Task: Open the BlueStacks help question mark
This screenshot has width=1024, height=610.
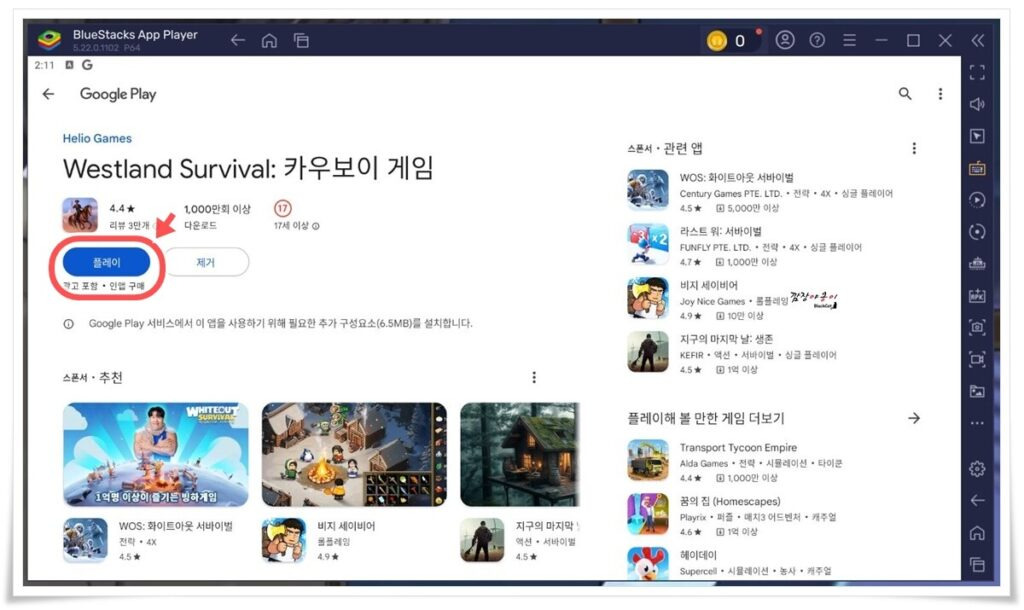Action: point(817,40)
